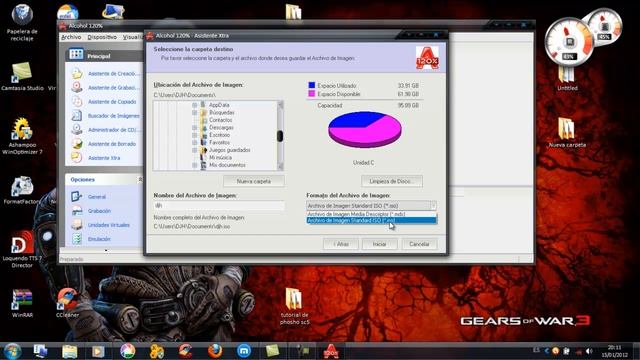Click the Principal panel header icon
The width and height of the screenshot is (640, 360).
pos(76,55)
